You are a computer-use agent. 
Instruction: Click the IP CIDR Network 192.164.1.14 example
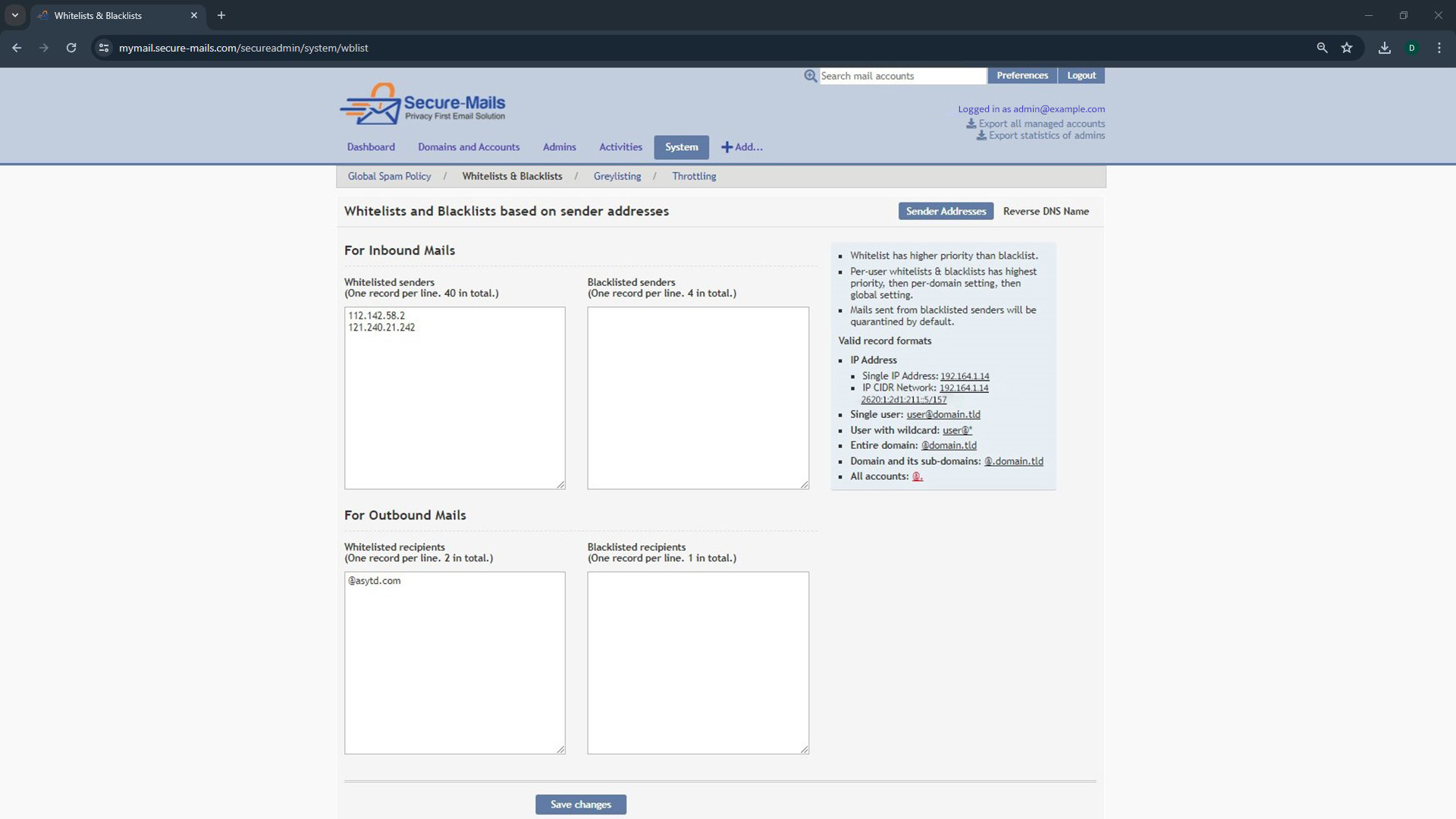click(x=964, y=388)
